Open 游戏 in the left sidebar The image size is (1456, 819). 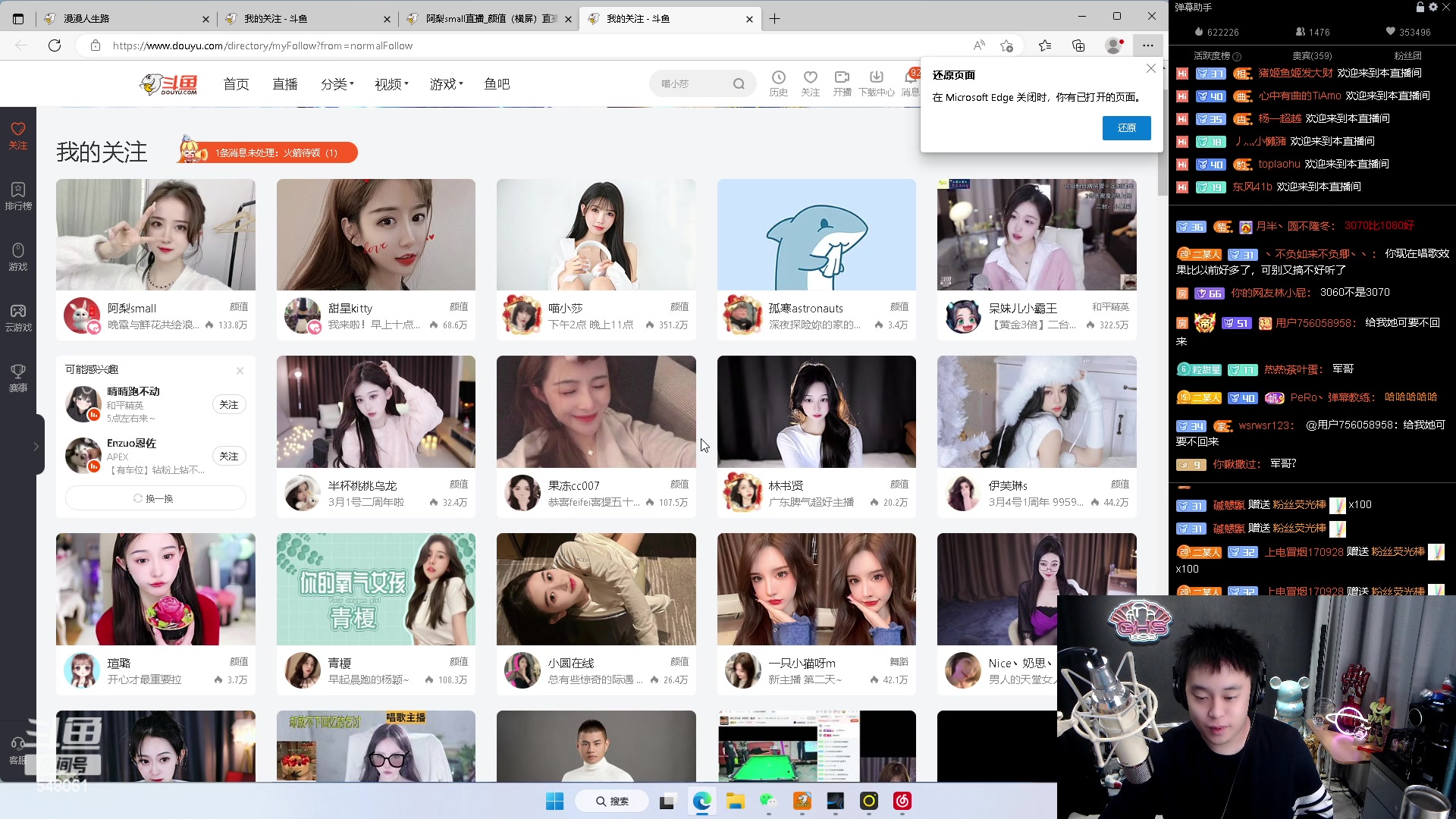tap(18, 257)
